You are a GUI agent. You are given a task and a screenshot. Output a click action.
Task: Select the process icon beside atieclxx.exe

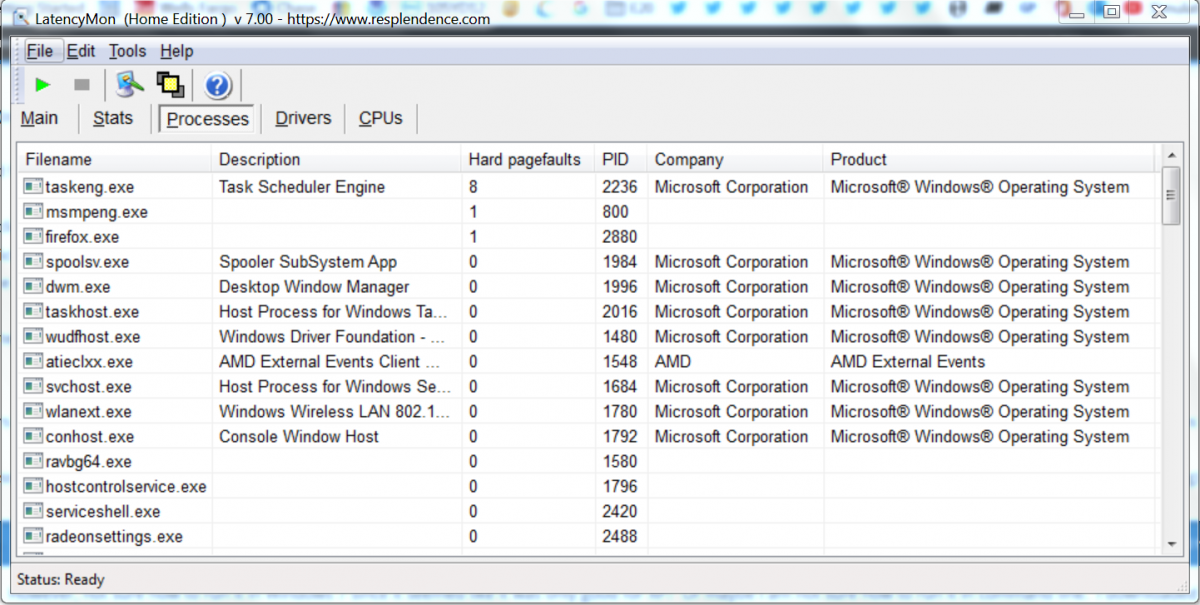[33, 362]
